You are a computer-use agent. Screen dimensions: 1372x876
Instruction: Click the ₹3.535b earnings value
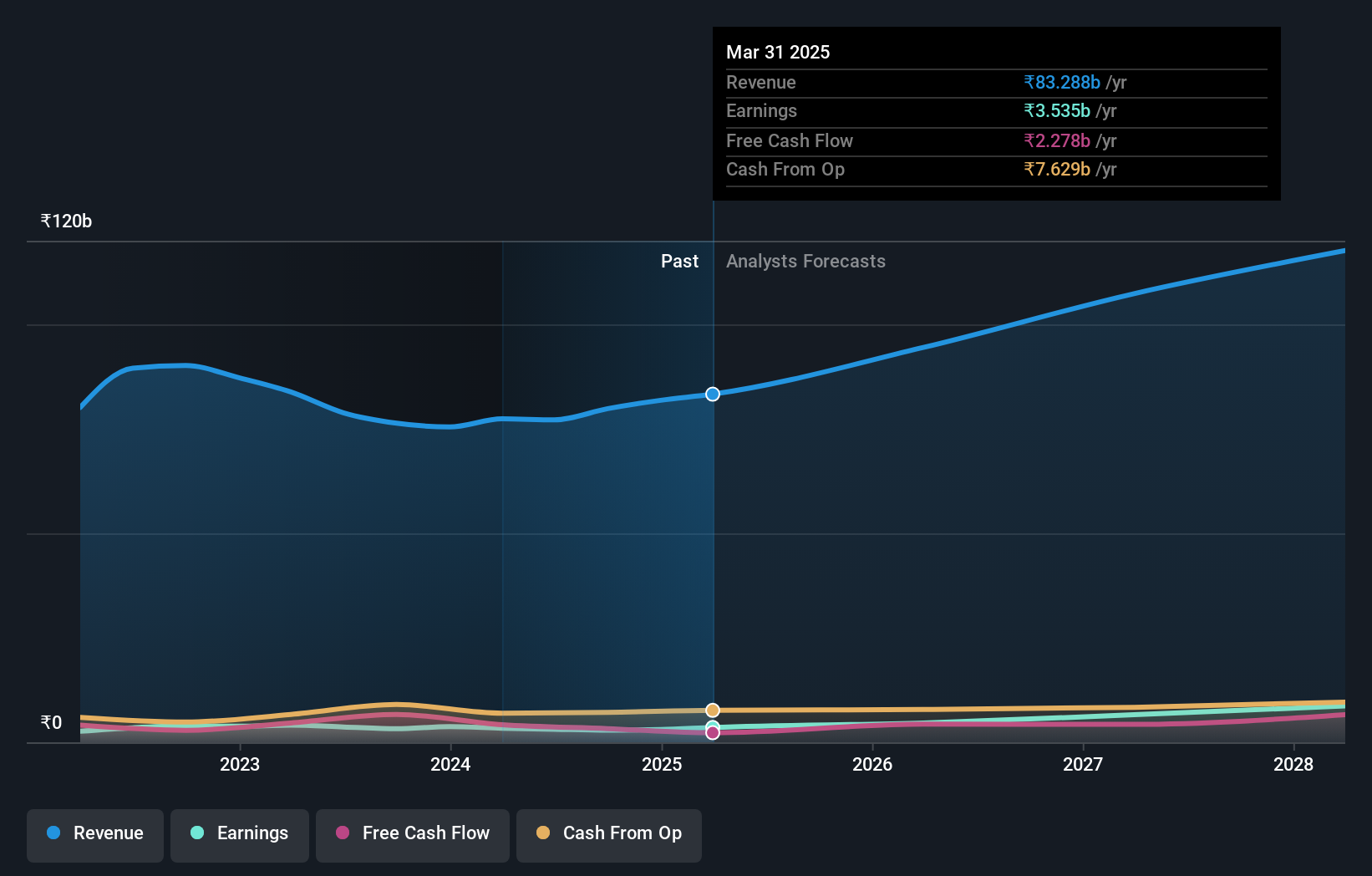[x=1057, y=110]
